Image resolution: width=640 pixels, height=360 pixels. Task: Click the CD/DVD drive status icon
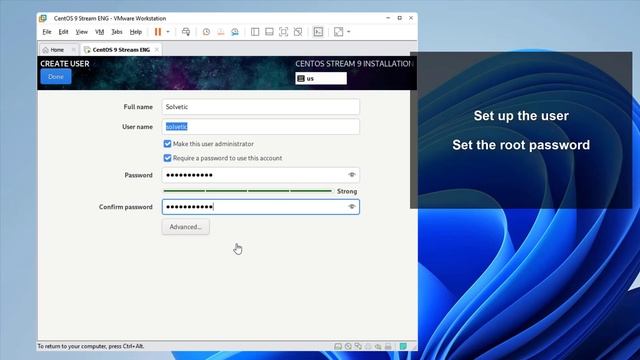[348, 347]
